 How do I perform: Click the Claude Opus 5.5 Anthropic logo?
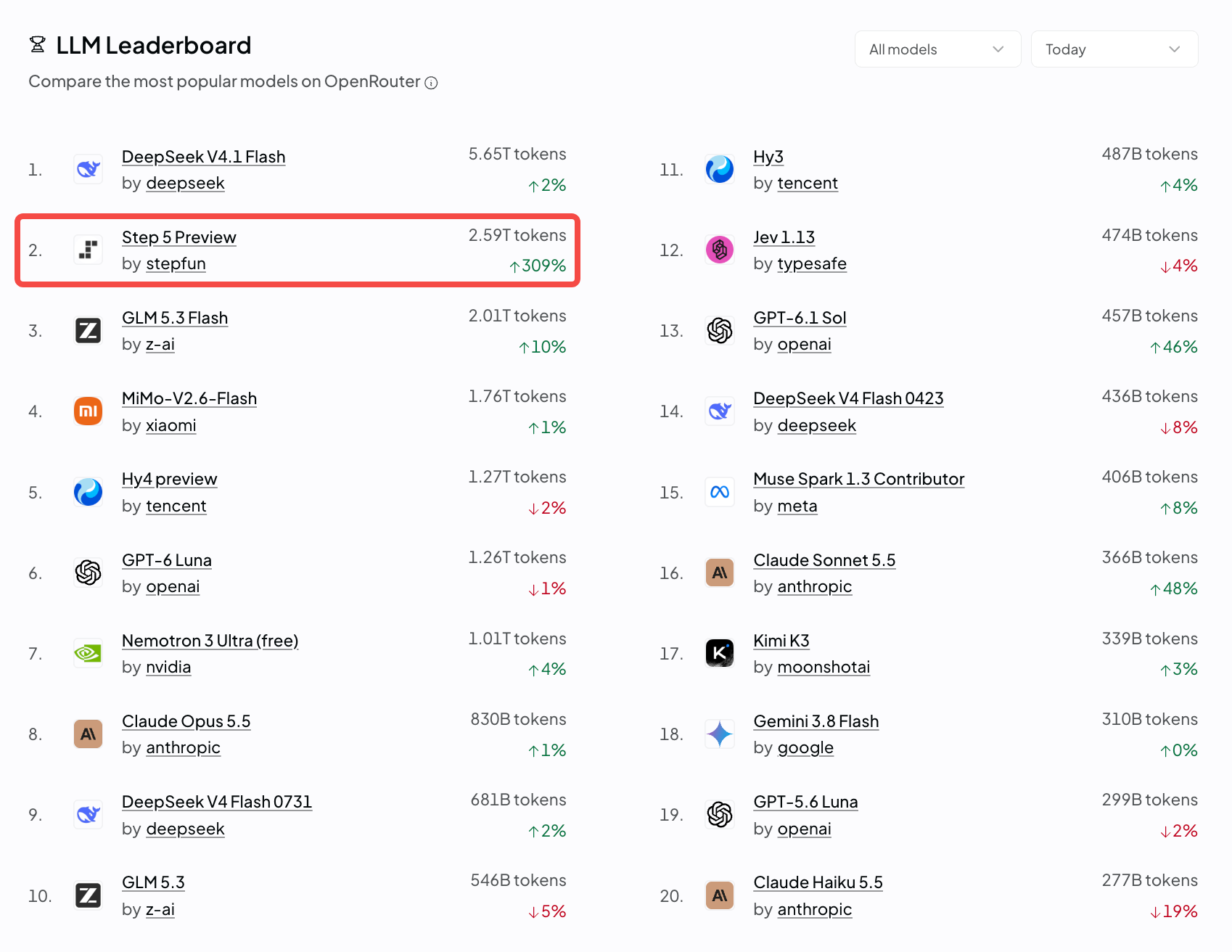(89, 734)
